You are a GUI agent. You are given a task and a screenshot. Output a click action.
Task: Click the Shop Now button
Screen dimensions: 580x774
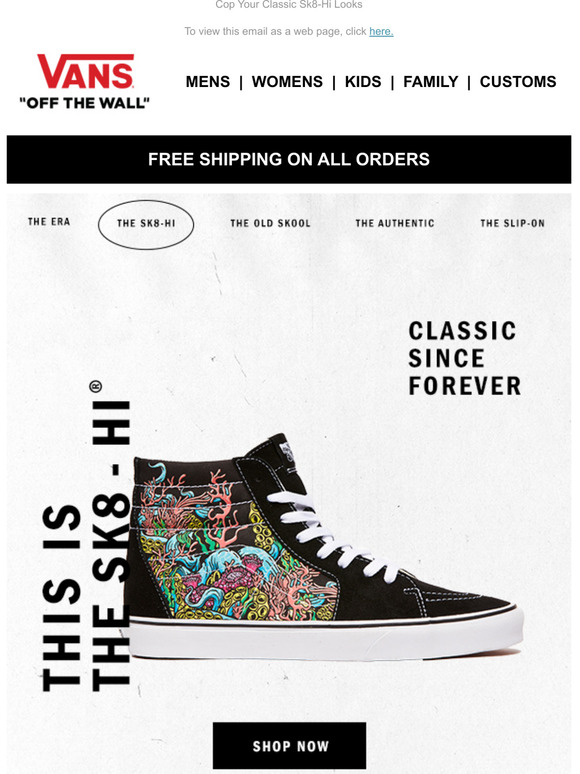point(289,746)
